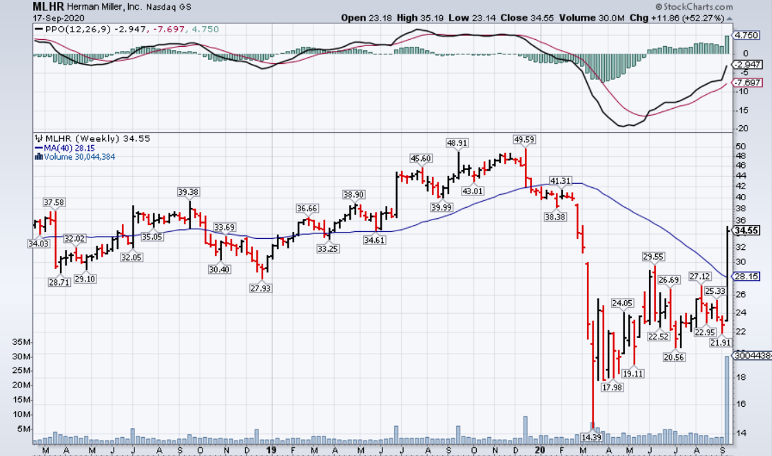This screenshot has height=456, width=772.
Task: Click the 19.11 low price label
Action: pyautogui.click(x=633, y=374)
